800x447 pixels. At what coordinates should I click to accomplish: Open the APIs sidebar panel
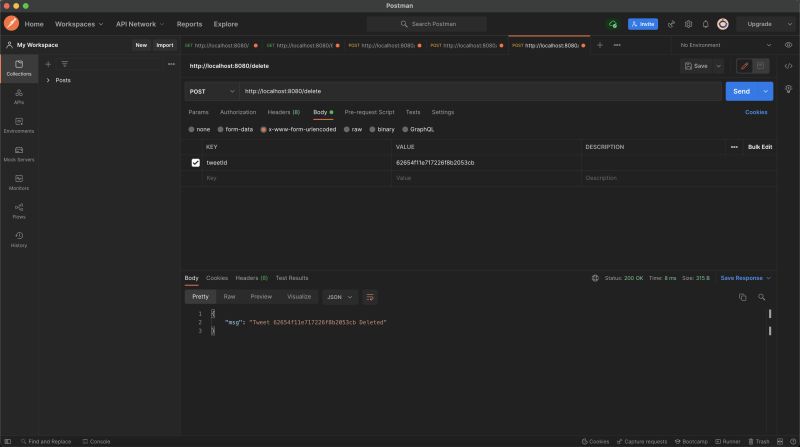19,96
